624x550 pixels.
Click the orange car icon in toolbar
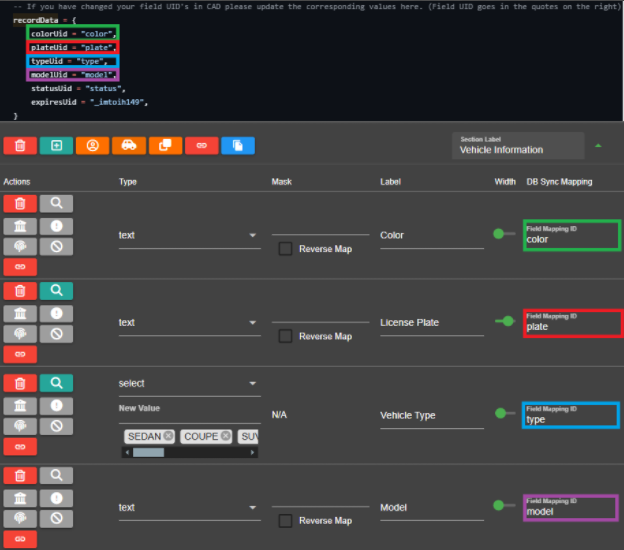pos(129,146)
